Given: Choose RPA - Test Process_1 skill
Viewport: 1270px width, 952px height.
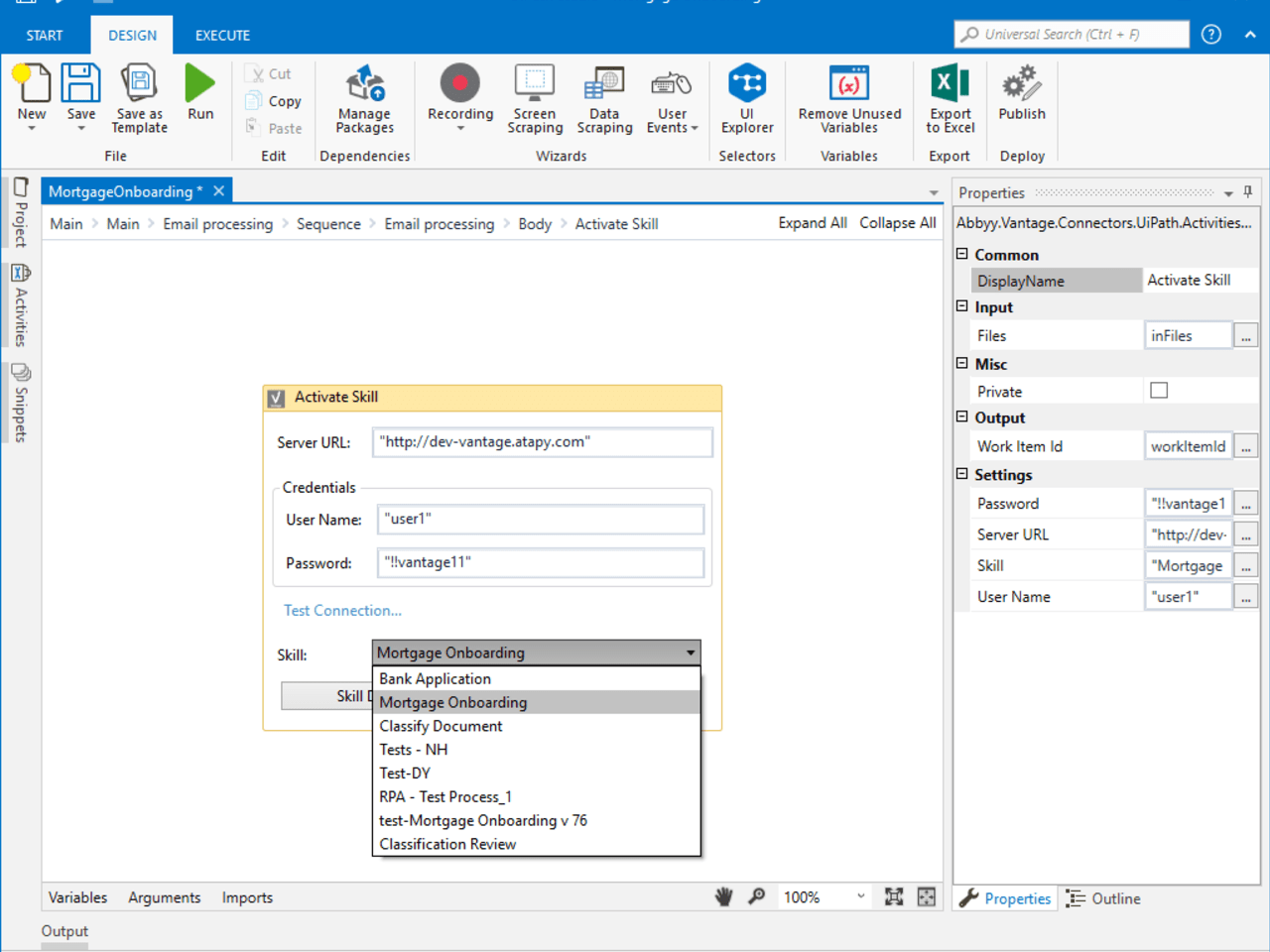Looking at the screenshot, I should tap(537, 796).
